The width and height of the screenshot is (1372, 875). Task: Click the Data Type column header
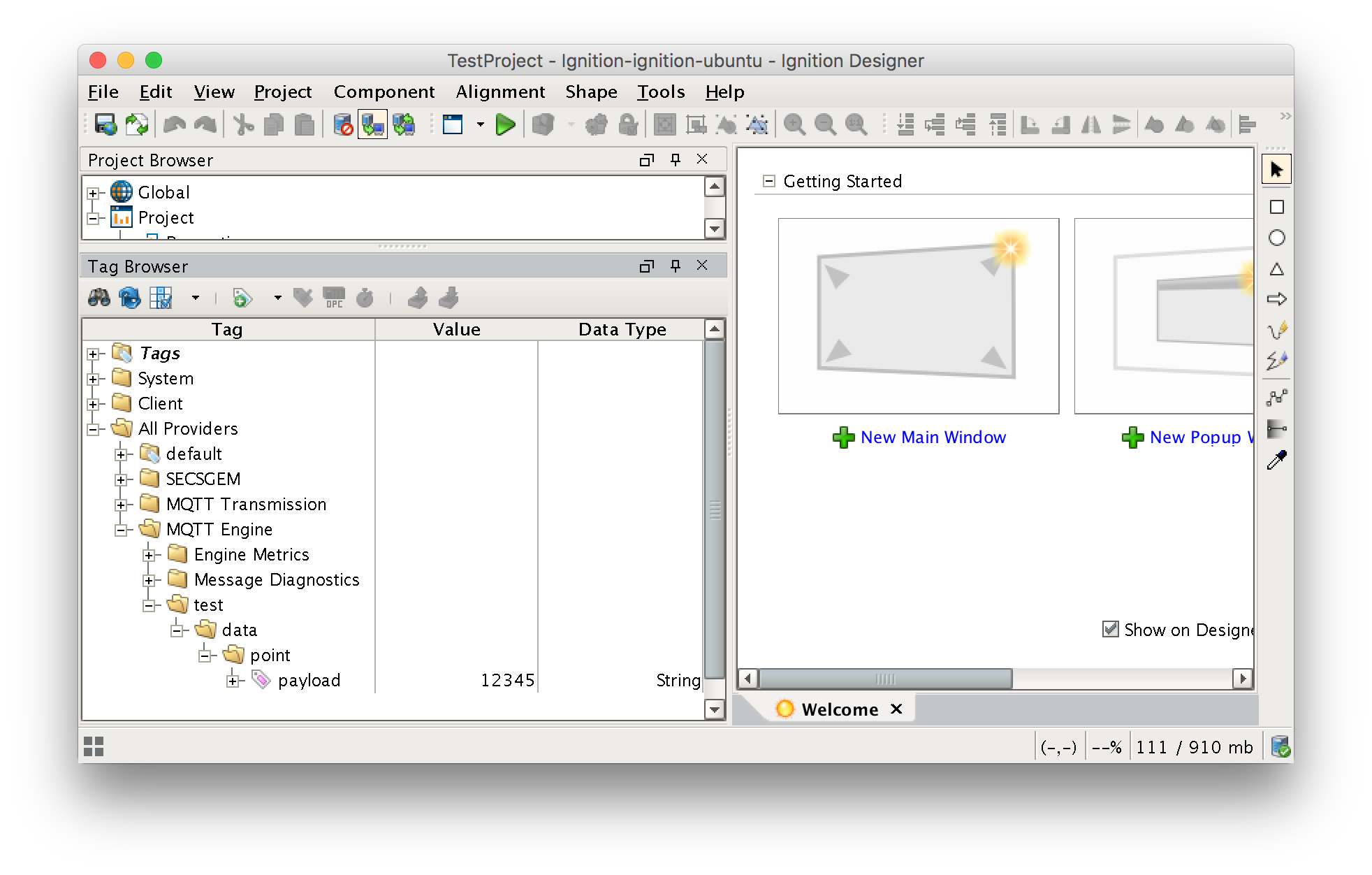[622, 329]
